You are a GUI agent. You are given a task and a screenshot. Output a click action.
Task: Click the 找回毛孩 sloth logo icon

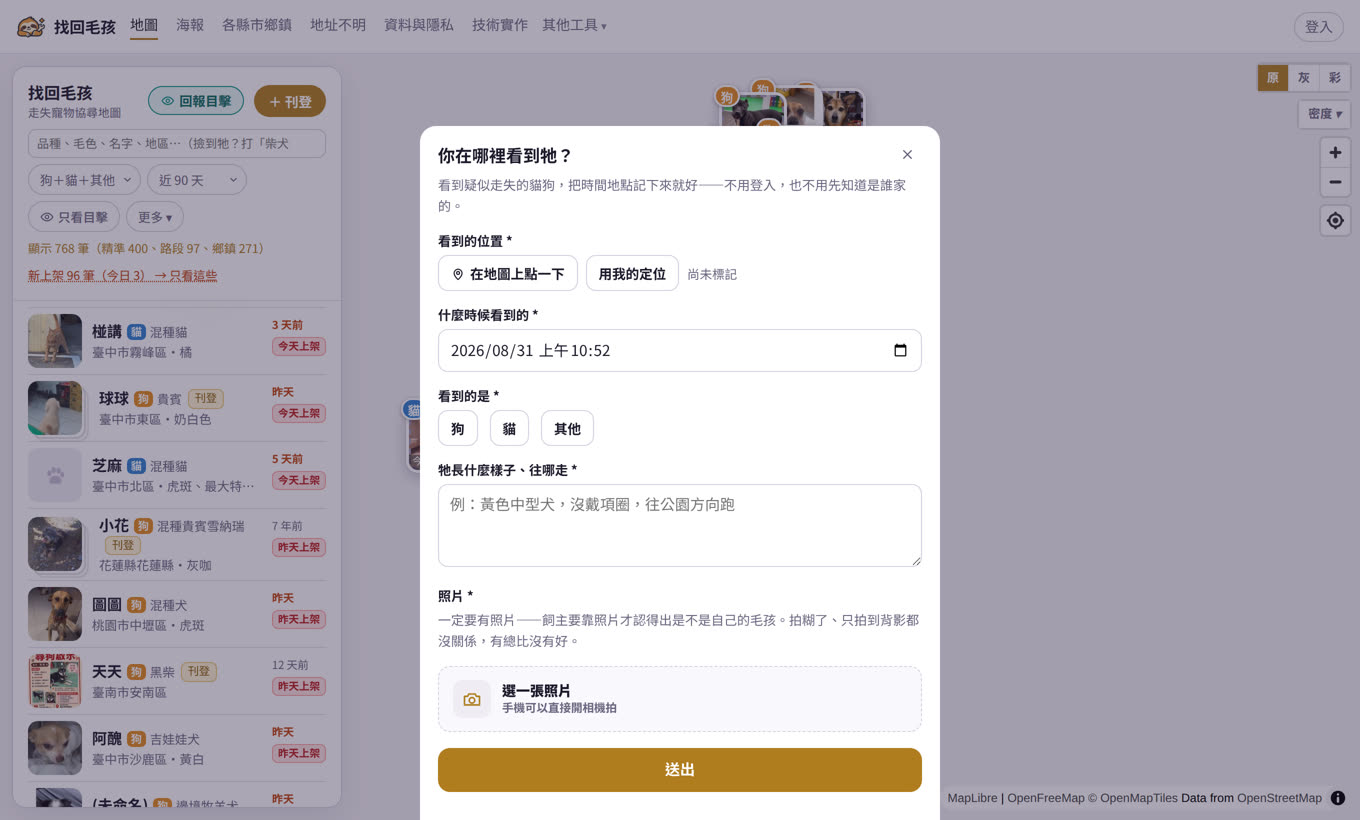point(31,26)
